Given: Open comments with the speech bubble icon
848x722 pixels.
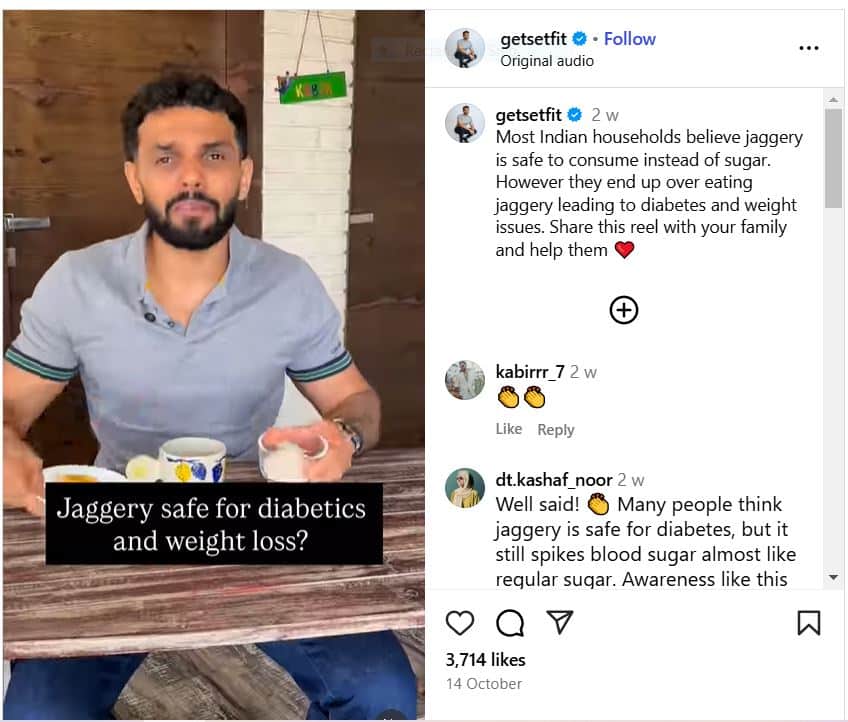Looking at the screenshot, I should click(509, 623).
